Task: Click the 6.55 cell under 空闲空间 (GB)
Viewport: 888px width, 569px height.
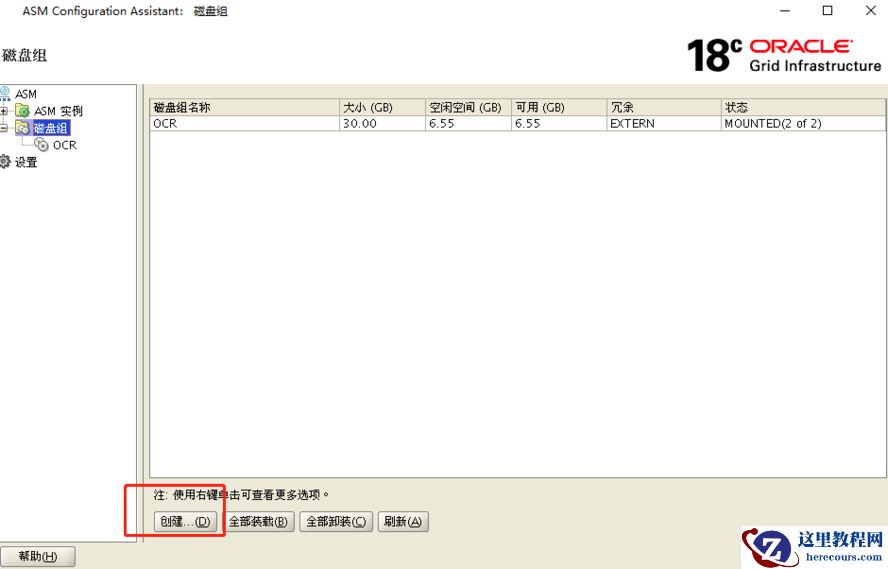Action: pyautogui.click(x=469, y=123)
